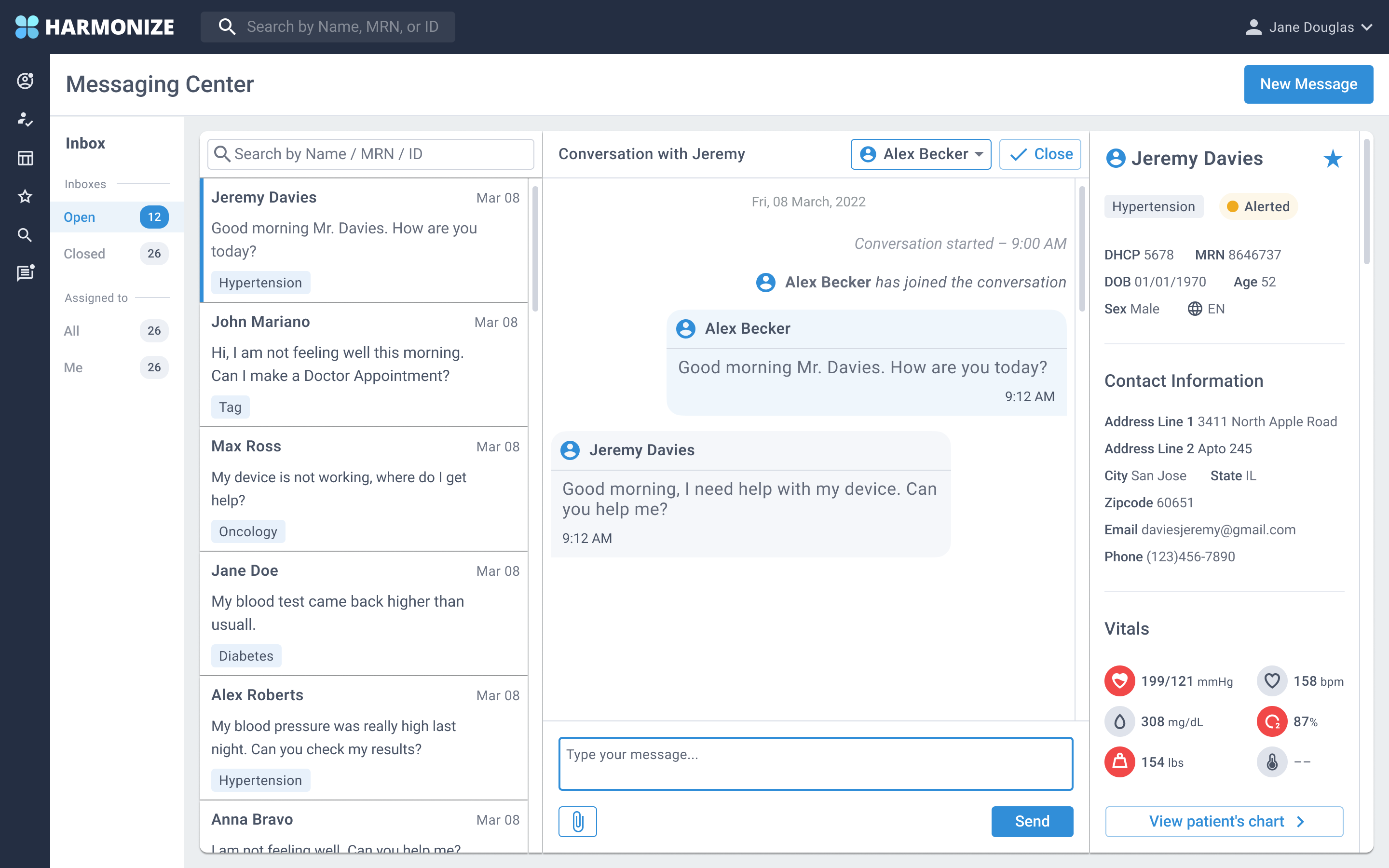Open messaging icon in left sidebar
This screenshot has width=1389, height=868.
click(x=25, y=273)
